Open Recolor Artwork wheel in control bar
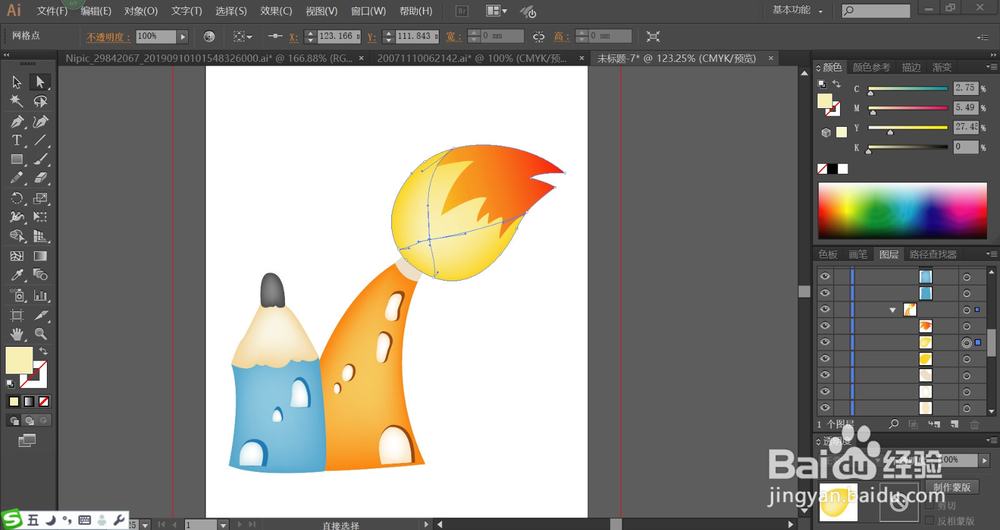This screenshot has width=1000, height=530. click(209, 37)
